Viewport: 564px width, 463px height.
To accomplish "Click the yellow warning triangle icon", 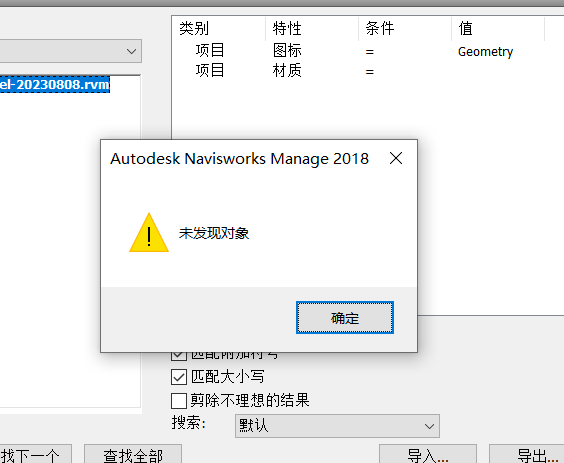I will pos(149,233).
